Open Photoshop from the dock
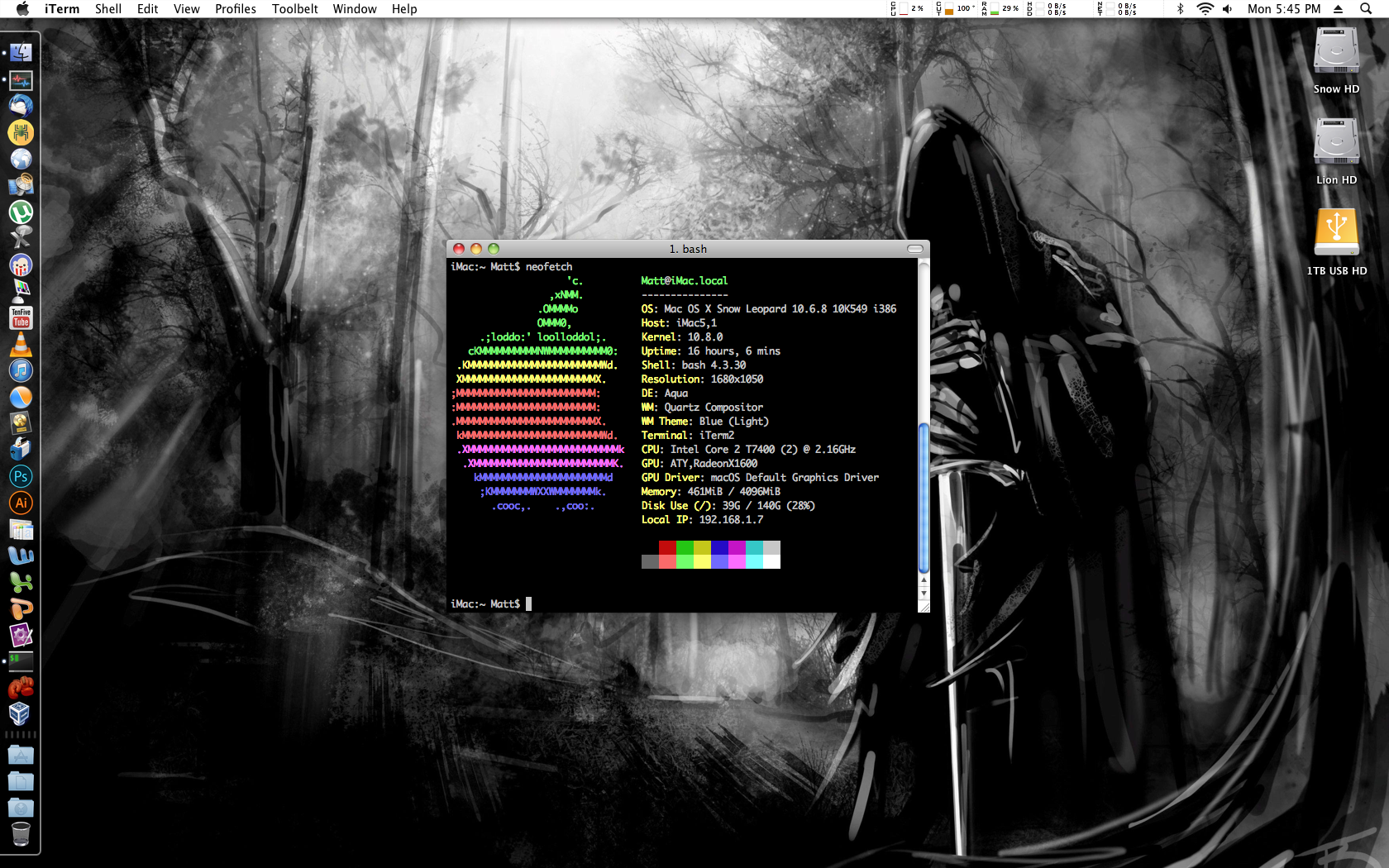 (21, 476)
